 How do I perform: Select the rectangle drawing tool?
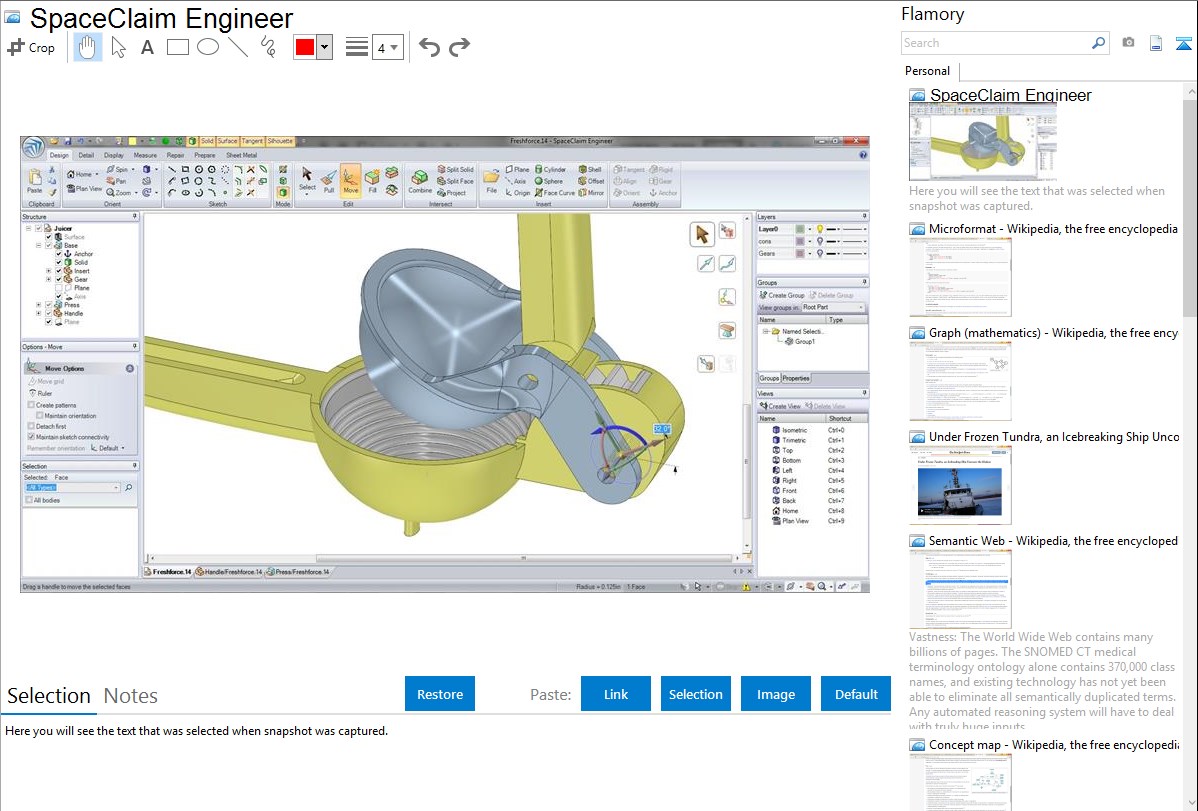[177, 47]
